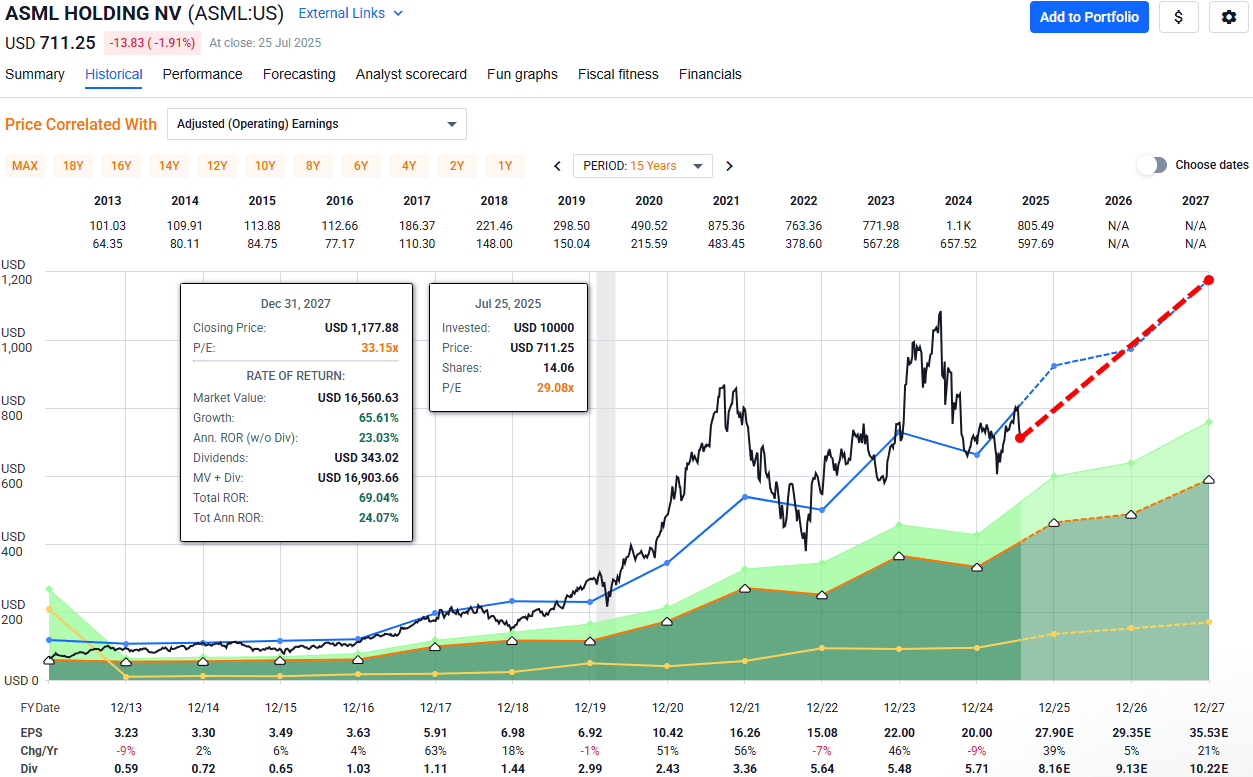The image size is (1253, 777).
Task: Select the 1Y time range button
Action: click(x=505, y=166)
